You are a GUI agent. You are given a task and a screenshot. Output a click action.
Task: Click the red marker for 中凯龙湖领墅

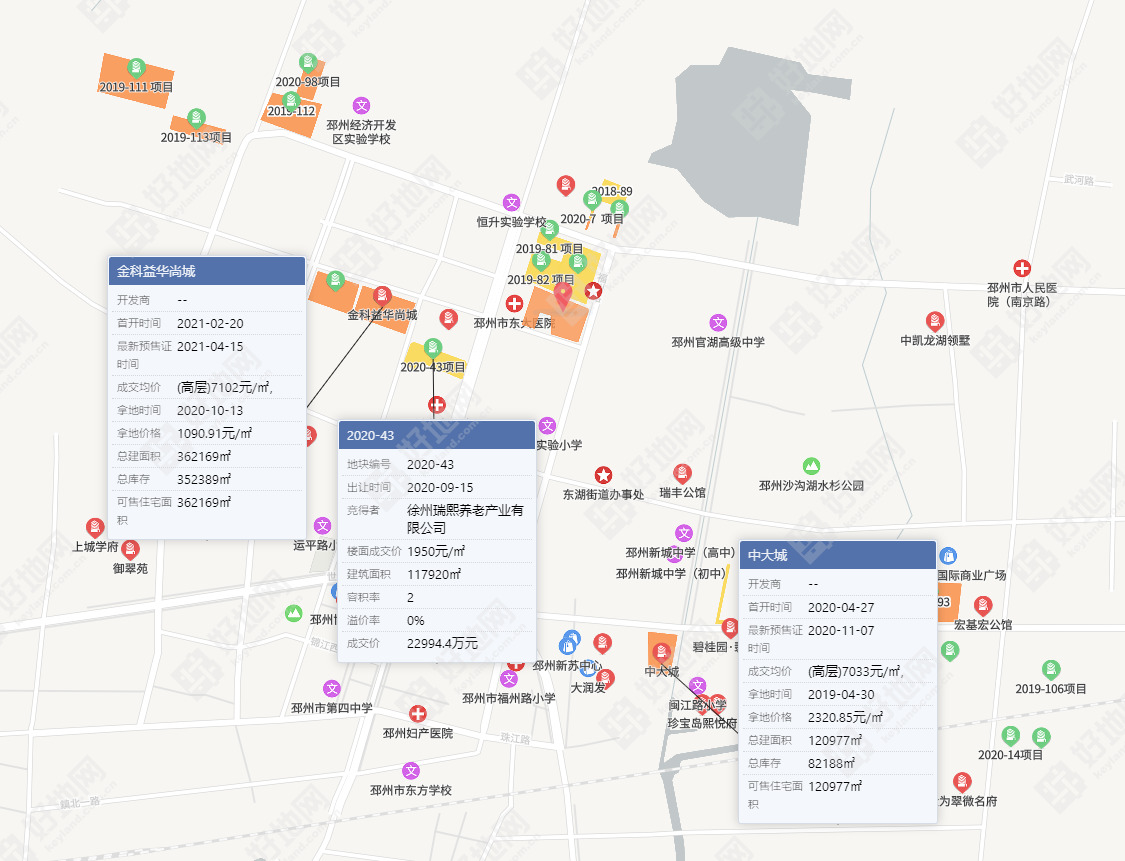[934, 321]
